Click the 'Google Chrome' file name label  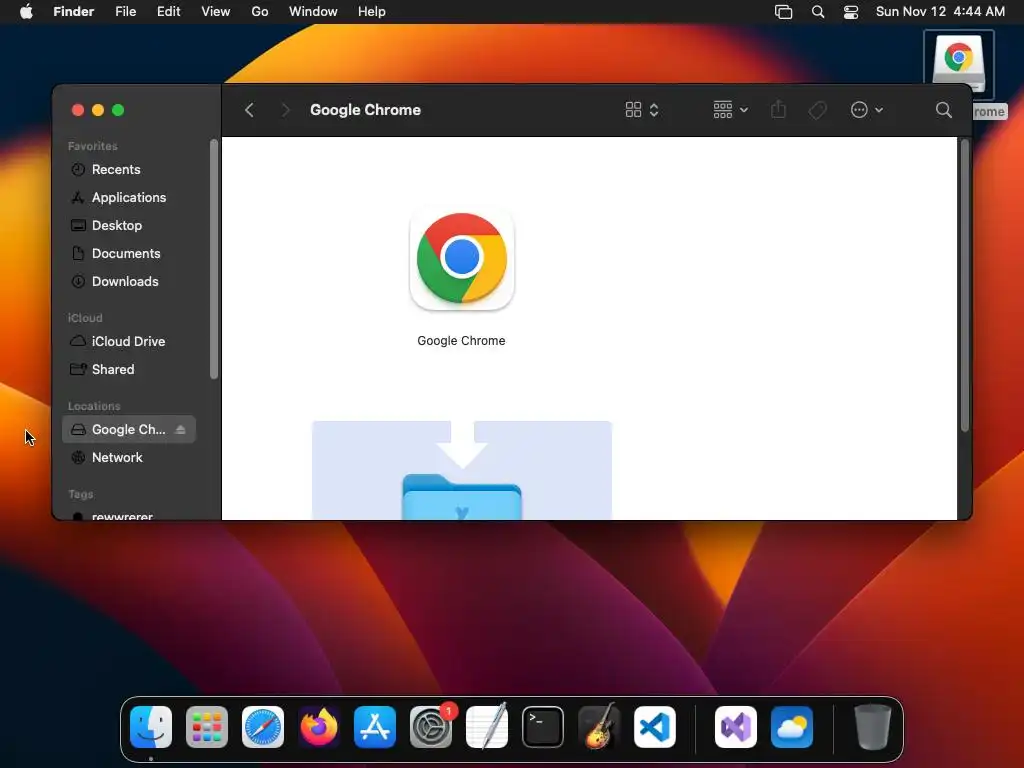[461, 341]
